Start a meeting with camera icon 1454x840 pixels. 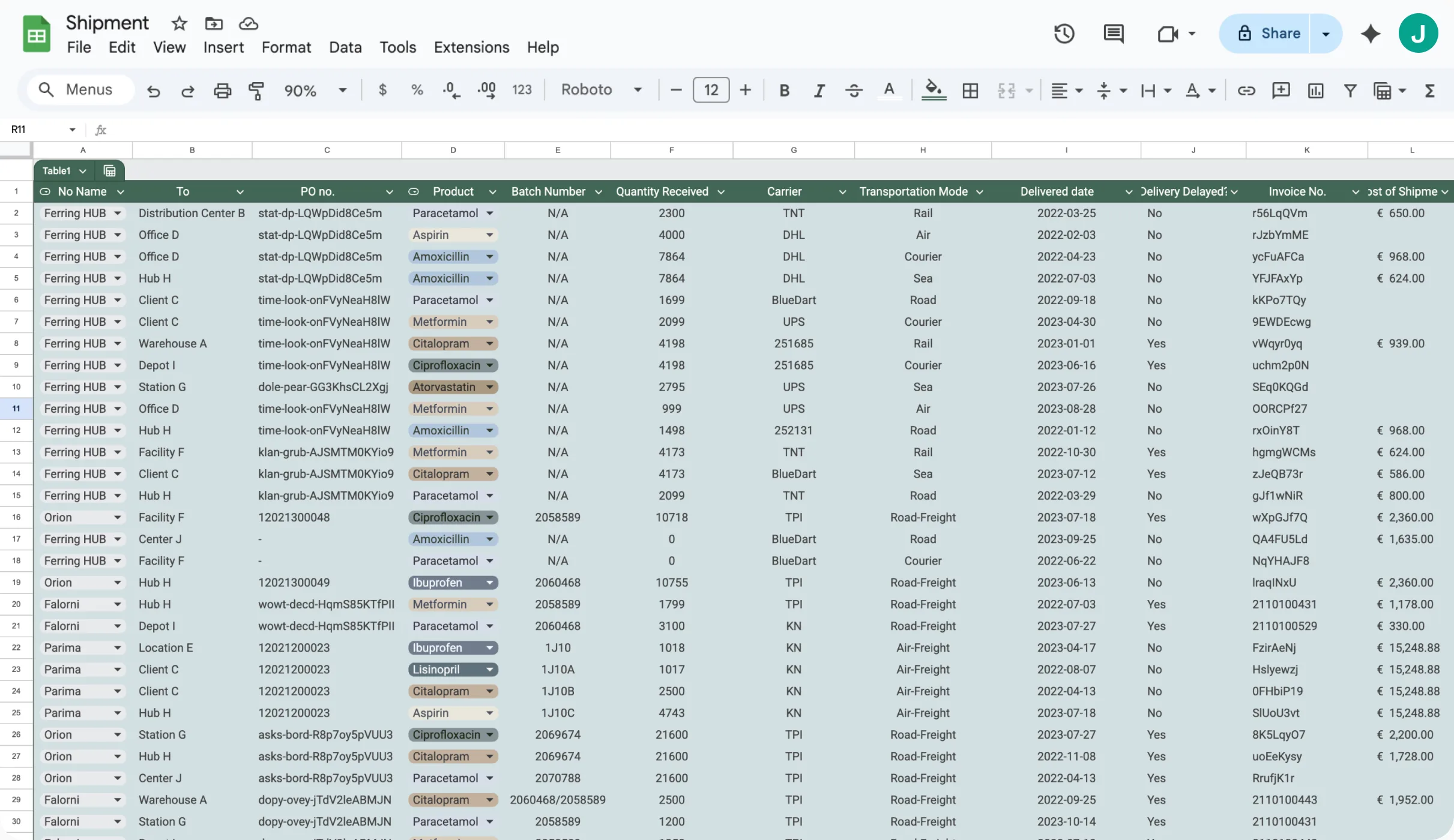click(x=1168, y=34)
